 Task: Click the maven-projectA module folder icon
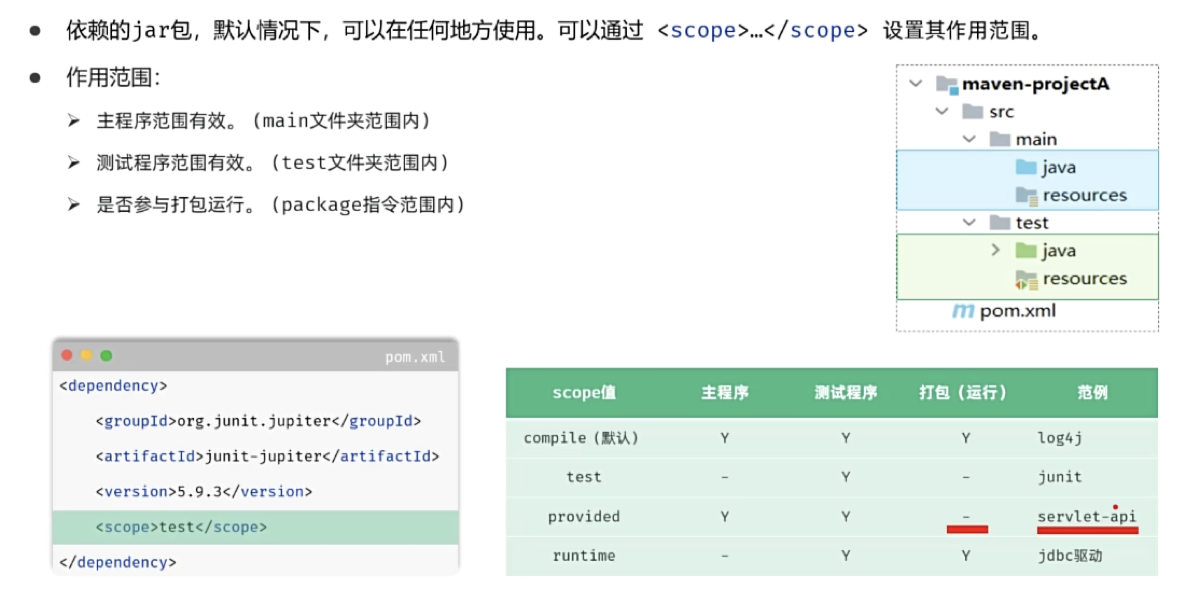pos(946,84)
